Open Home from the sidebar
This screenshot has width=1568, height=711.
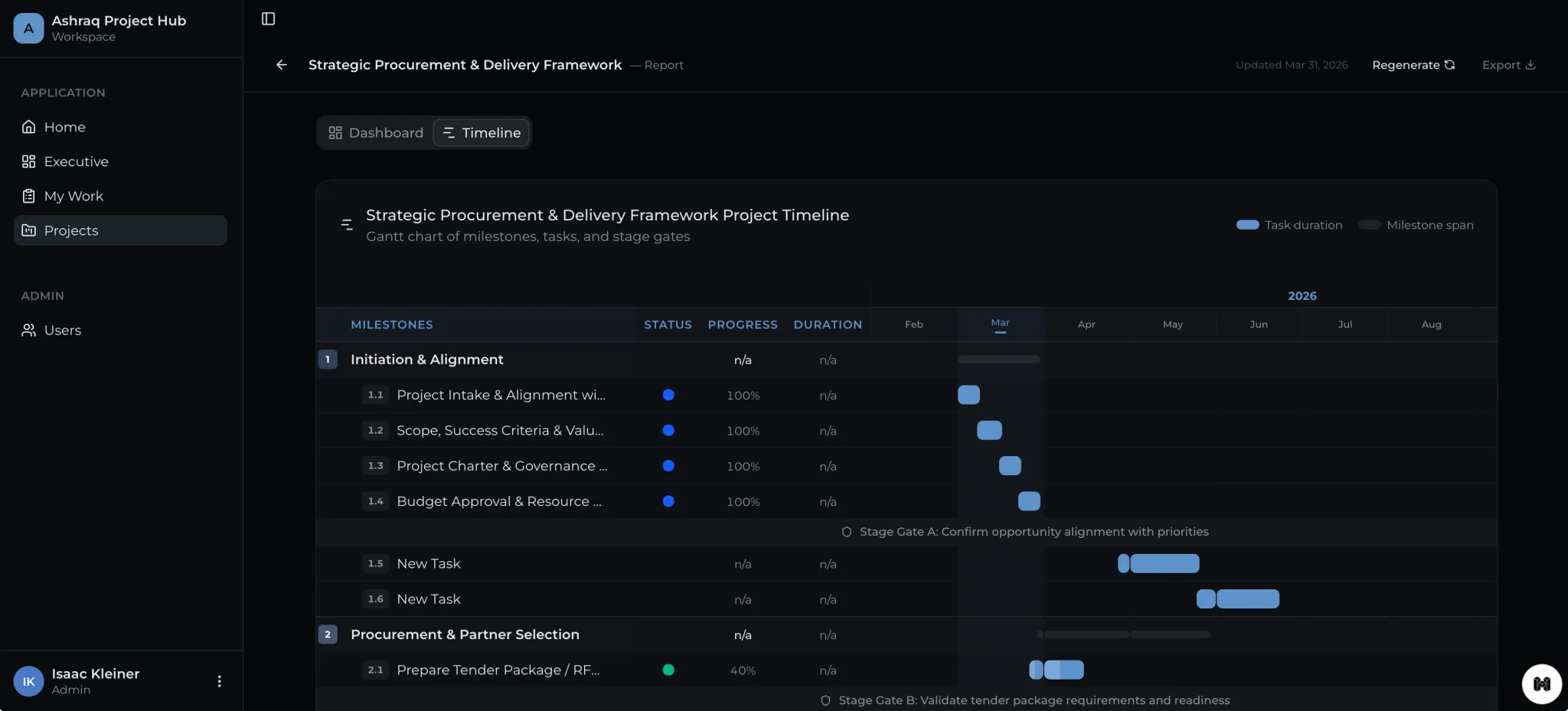click(x=120, y=127)
